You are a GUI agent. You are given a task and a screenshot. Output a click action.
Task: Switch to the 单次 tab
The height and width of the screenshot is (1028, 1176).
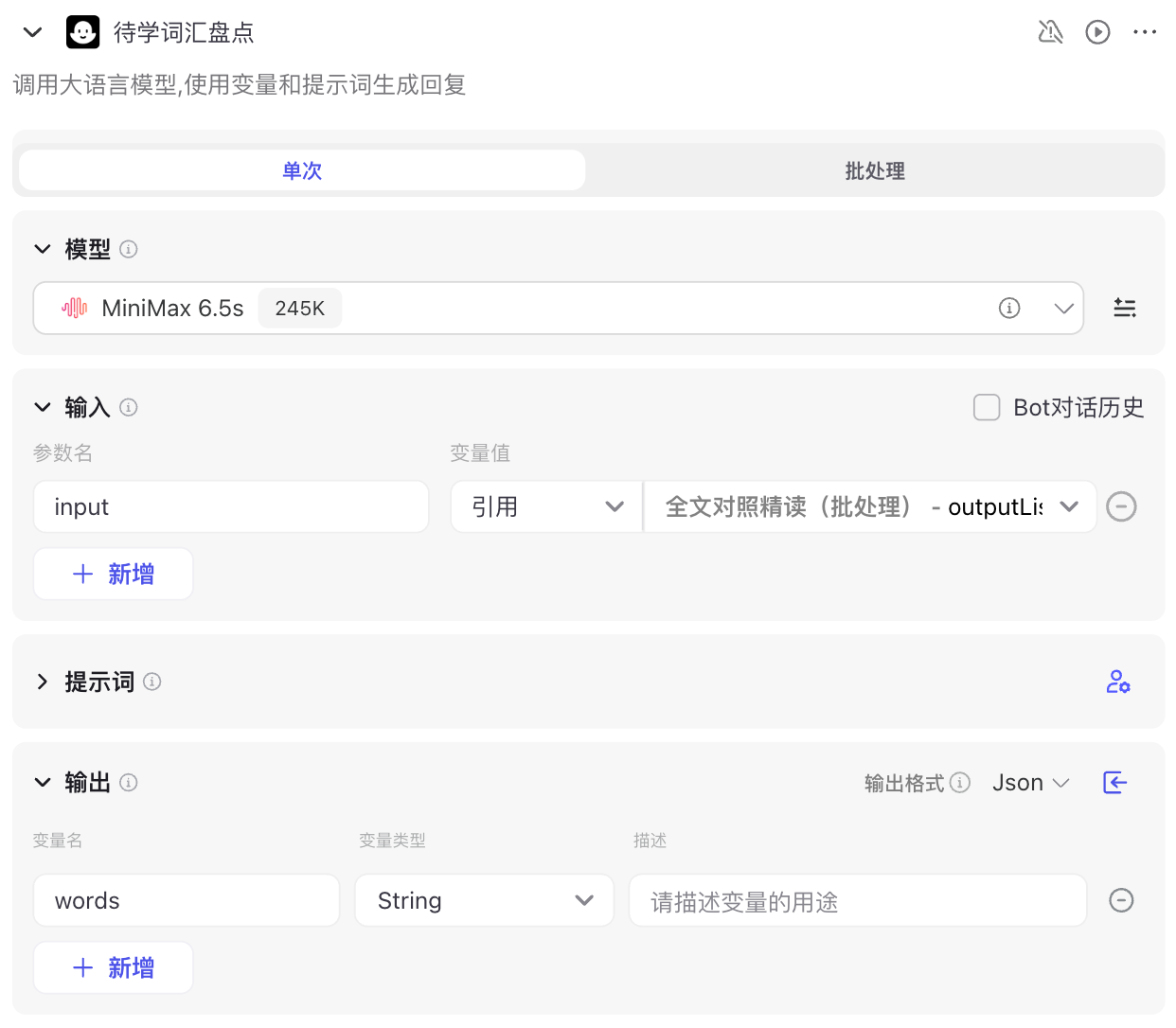coord(302,170)
